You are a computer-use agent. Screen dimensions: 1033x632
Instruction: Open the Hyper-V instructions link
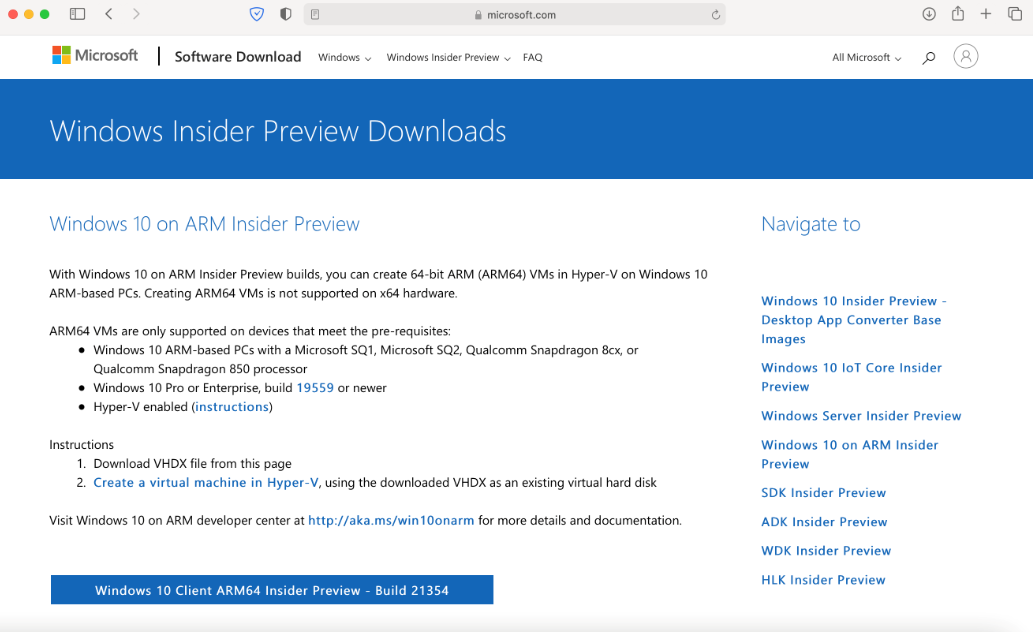pyautogui.click(x=232, y=407)
